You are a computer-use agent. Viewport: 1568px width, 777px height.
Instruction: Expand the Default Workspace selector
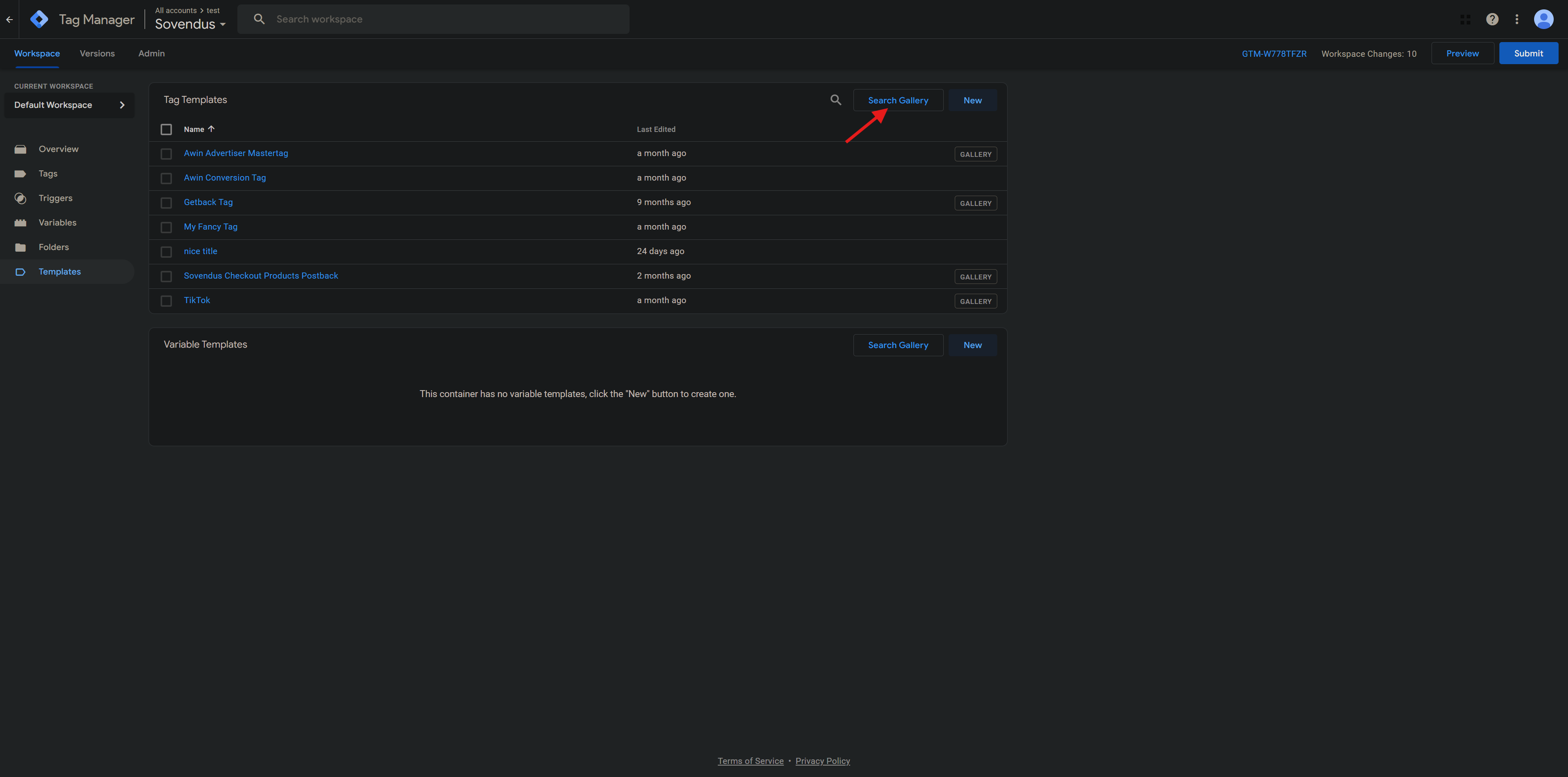[69, 105]
